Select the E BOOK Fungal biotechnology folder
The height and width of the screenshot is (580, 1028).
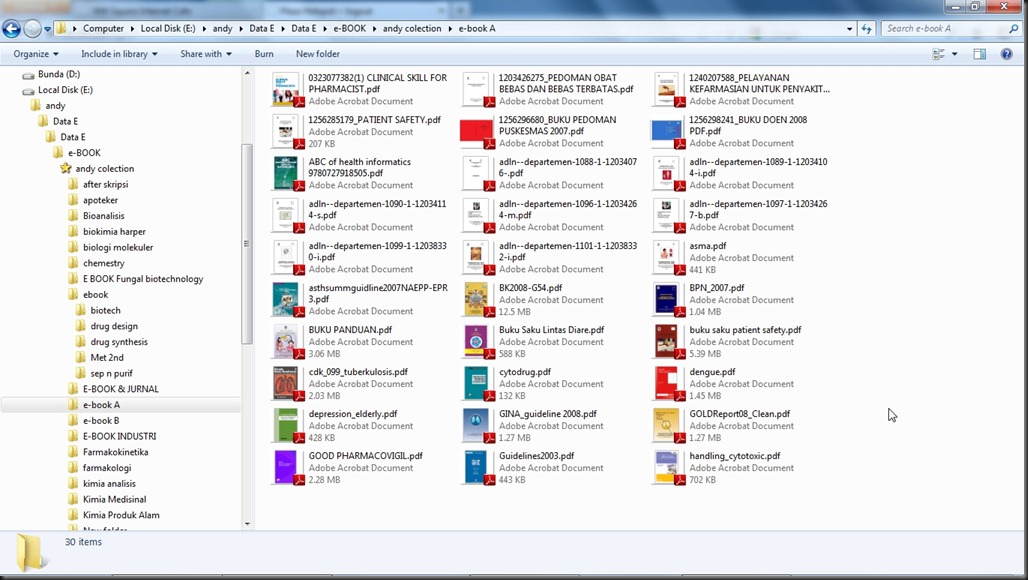(143, 279)
